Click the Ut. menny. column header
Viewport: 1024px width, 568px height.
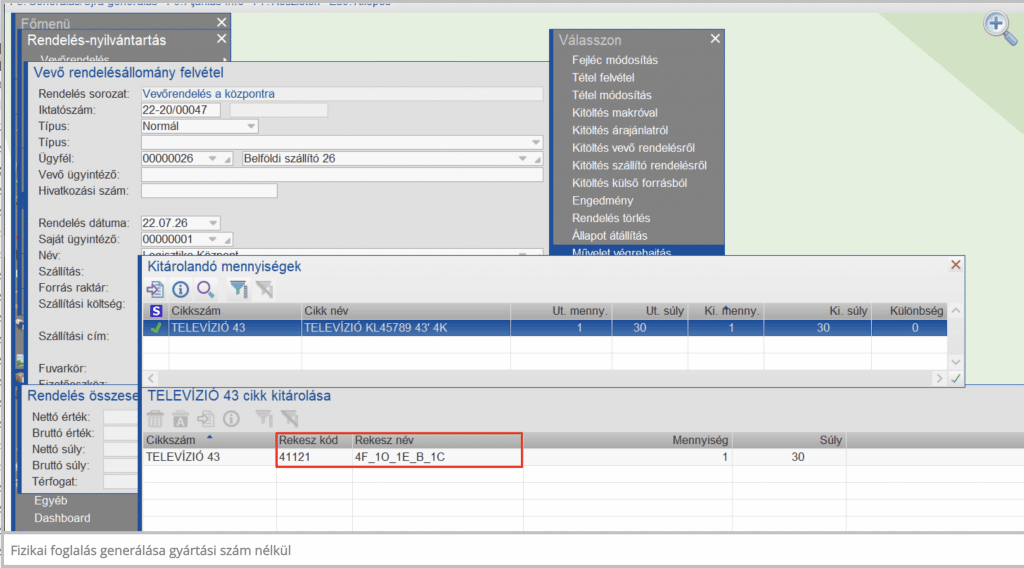561,311
